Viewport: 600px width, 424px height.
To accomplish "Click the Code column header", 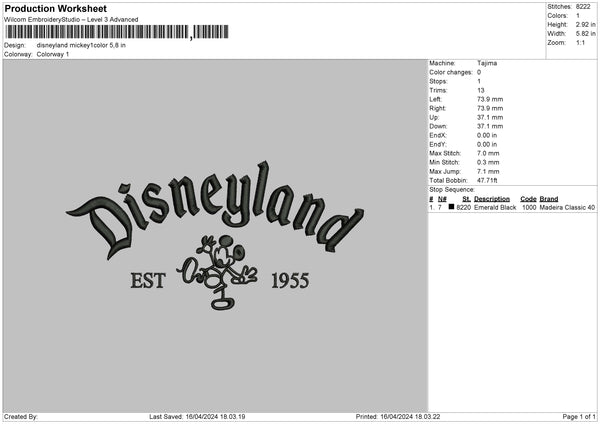I will click(x=528, y=199).
